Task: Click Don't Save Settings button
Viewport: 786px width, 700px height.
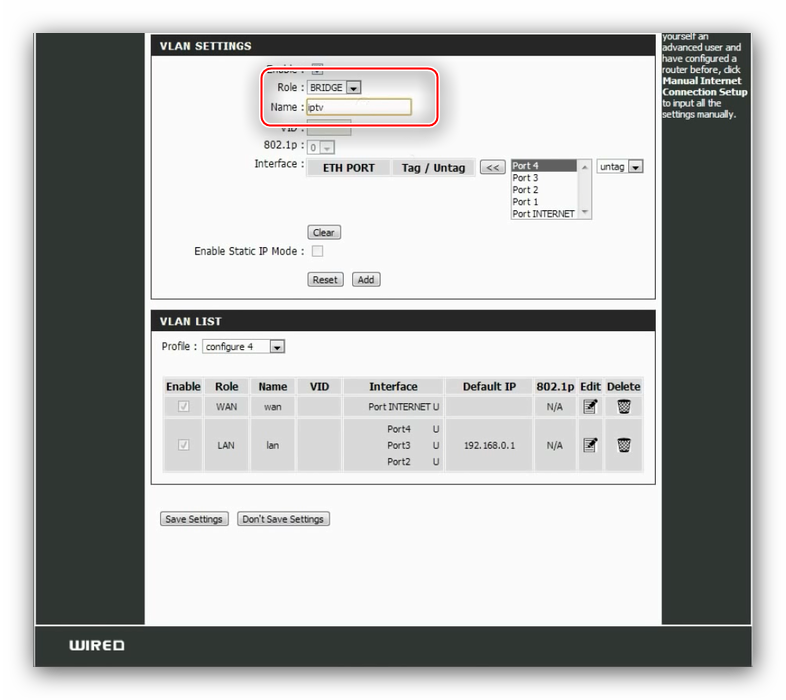Action: (283, 518)
